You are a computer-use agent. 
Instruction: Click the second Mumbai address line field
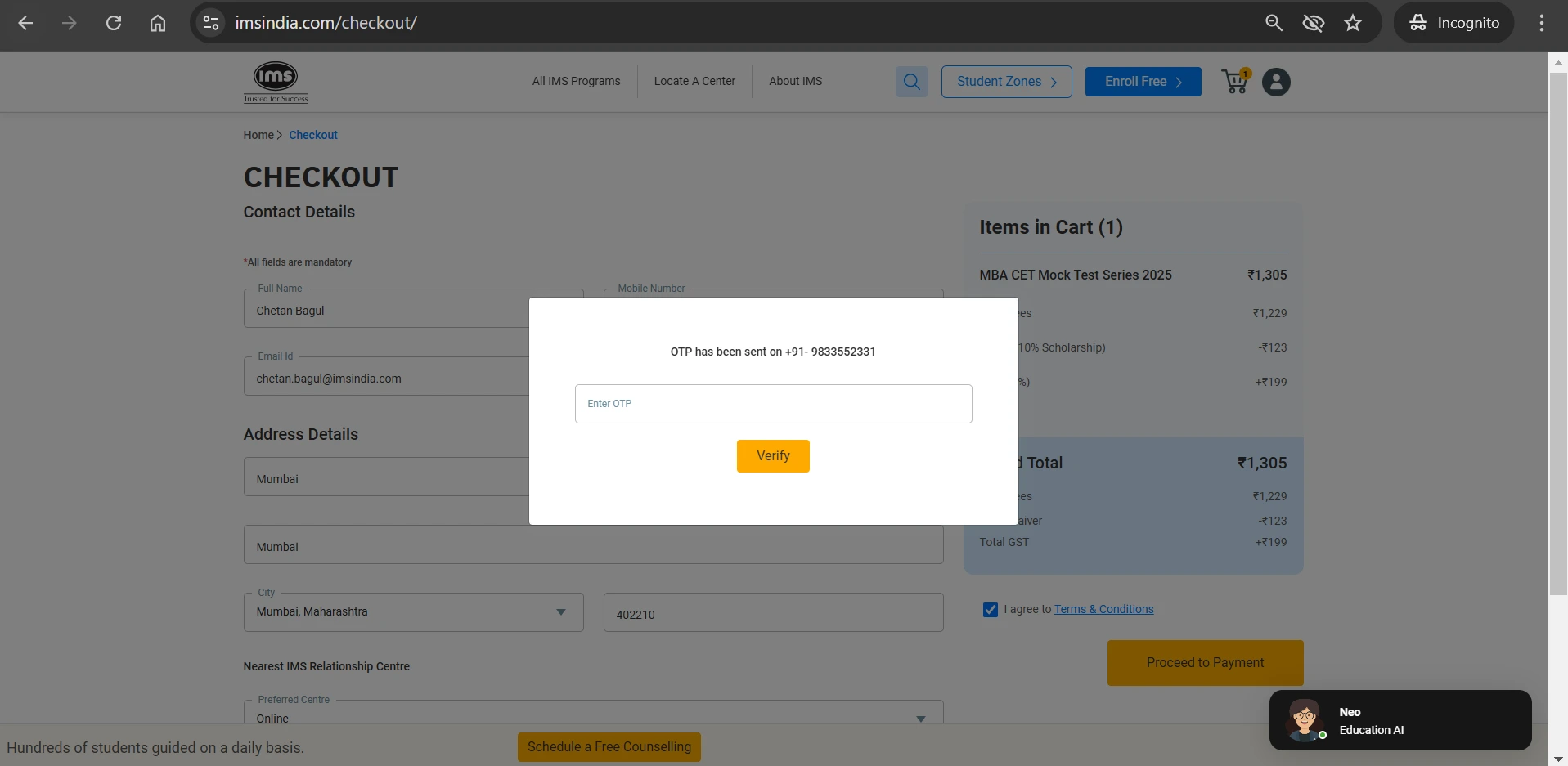593,544
